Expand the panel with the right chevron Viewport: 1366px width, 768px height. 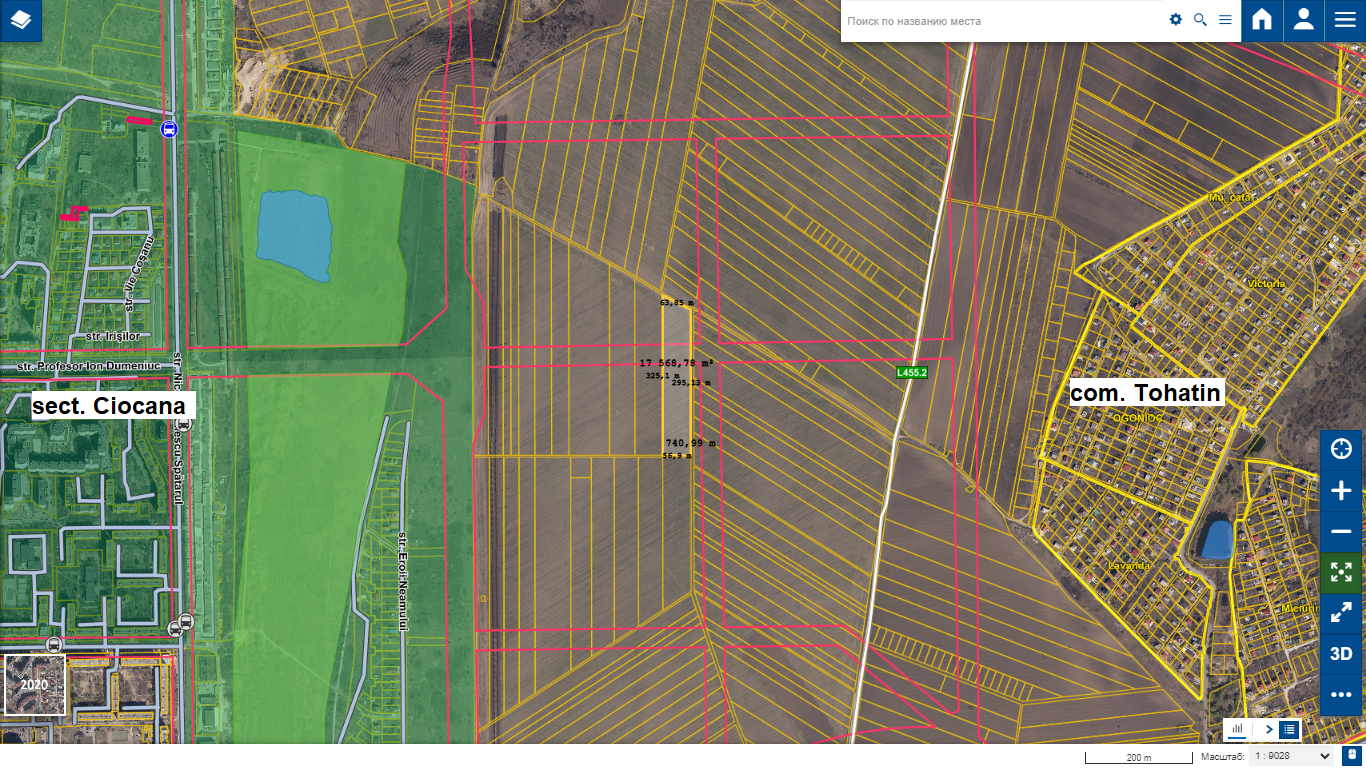tap(1268, 729)
